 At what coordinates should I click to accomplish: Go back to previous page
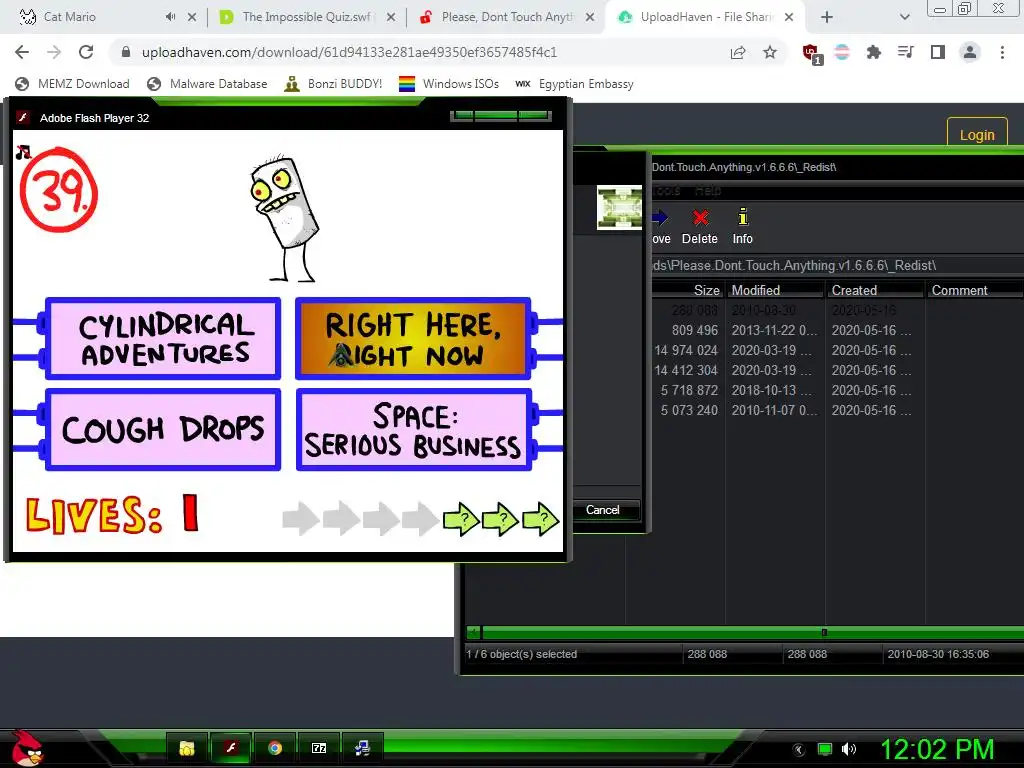click(22, 52)
